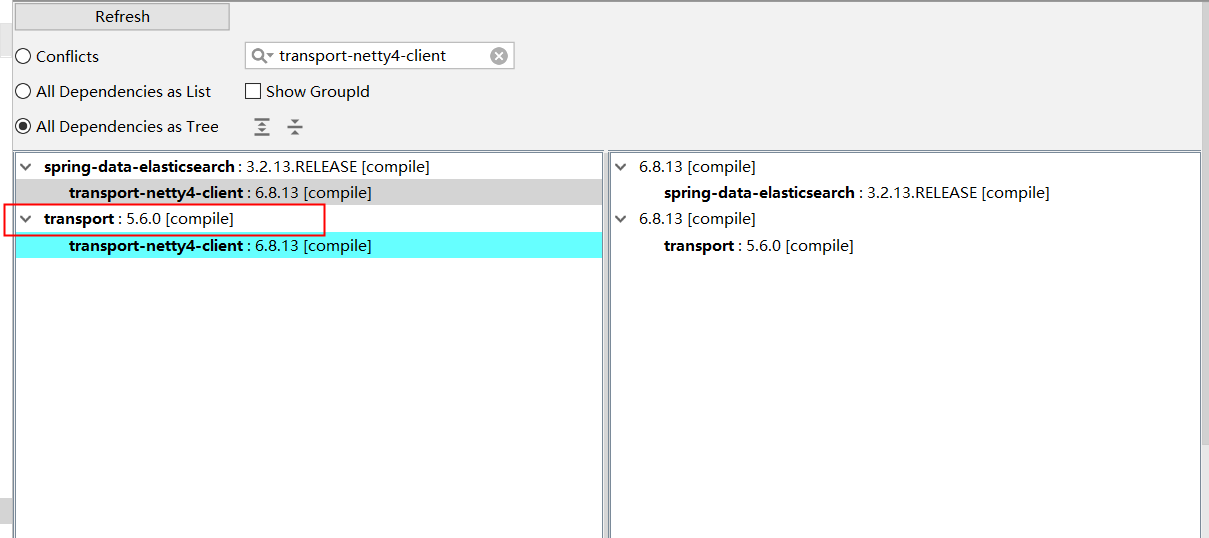Collapse the spring-data-elasticsearch tree node
The width and height of the screenshot is (1209, 538).
click(25, 167)
